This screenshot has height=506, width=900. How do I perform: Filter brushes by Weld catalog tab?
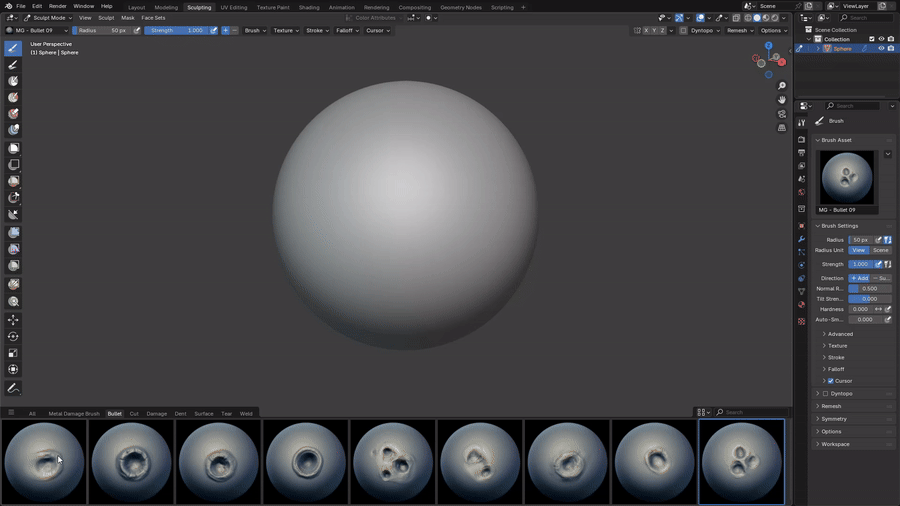coord(246,414)
